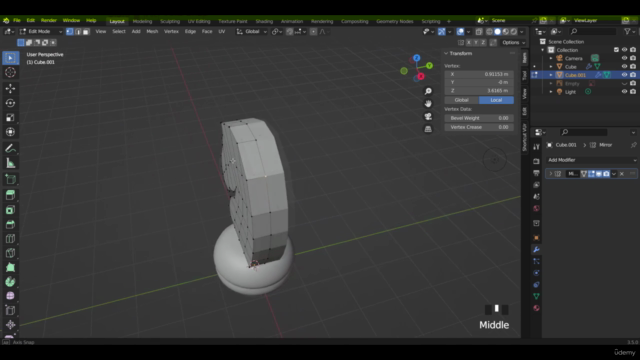Enable vertex select mode
The width and height of the screenshot is (640, 360).
click(70, 31)
